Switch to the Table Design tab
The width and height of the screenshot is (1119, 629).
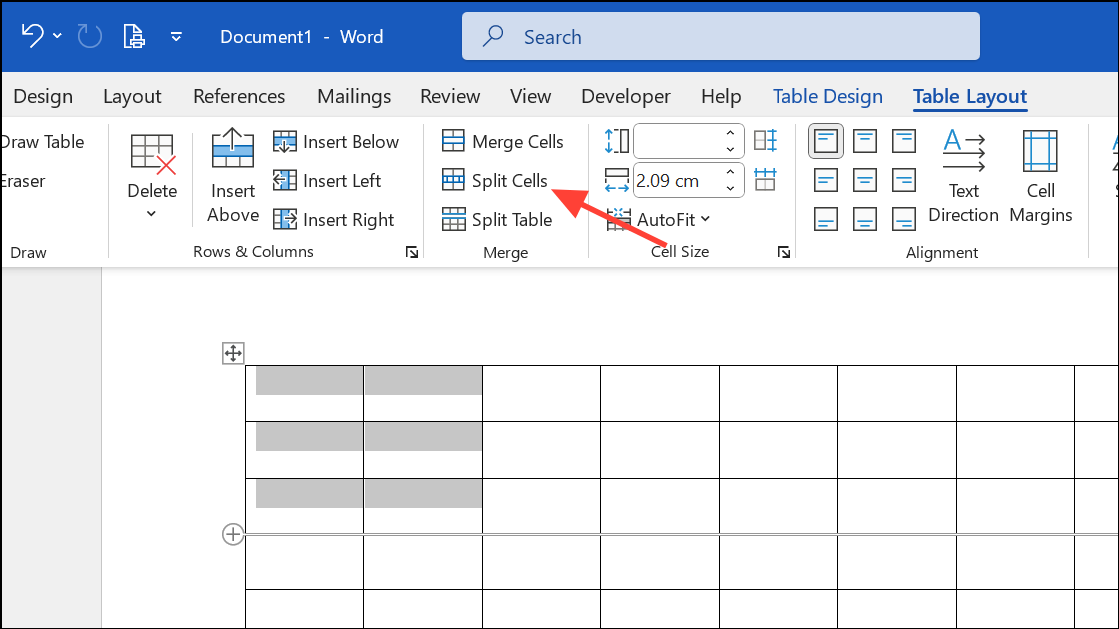coord(827,96)
